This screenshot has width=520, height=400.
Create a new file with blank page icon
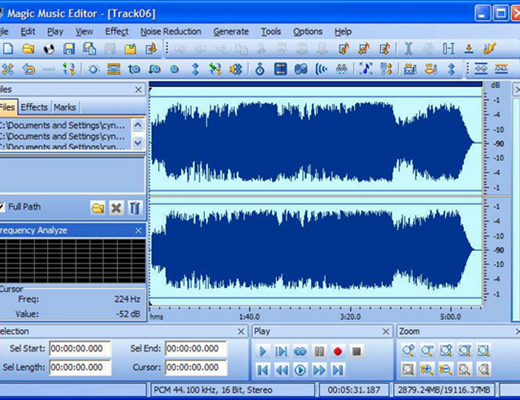coord(8,49)
